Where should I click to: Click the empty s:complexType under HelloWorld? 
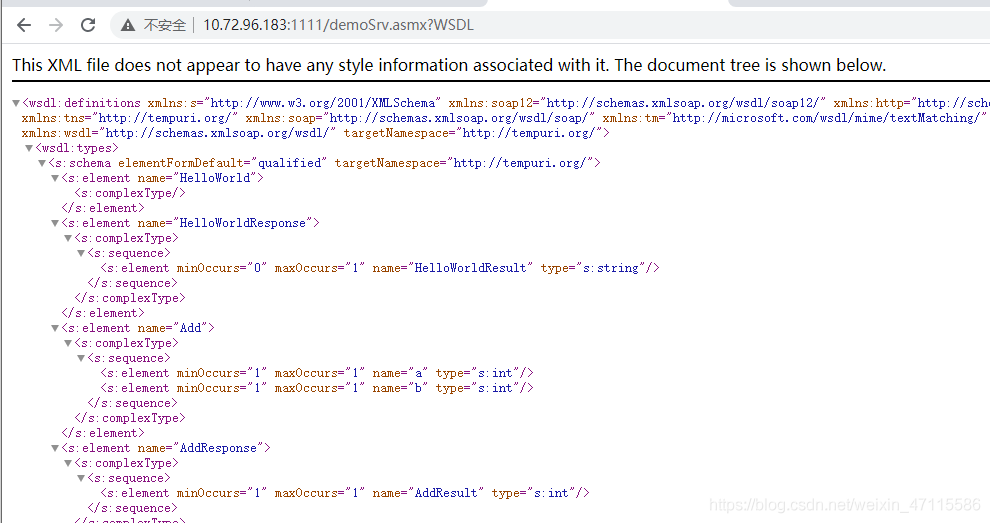coord(130,193)
